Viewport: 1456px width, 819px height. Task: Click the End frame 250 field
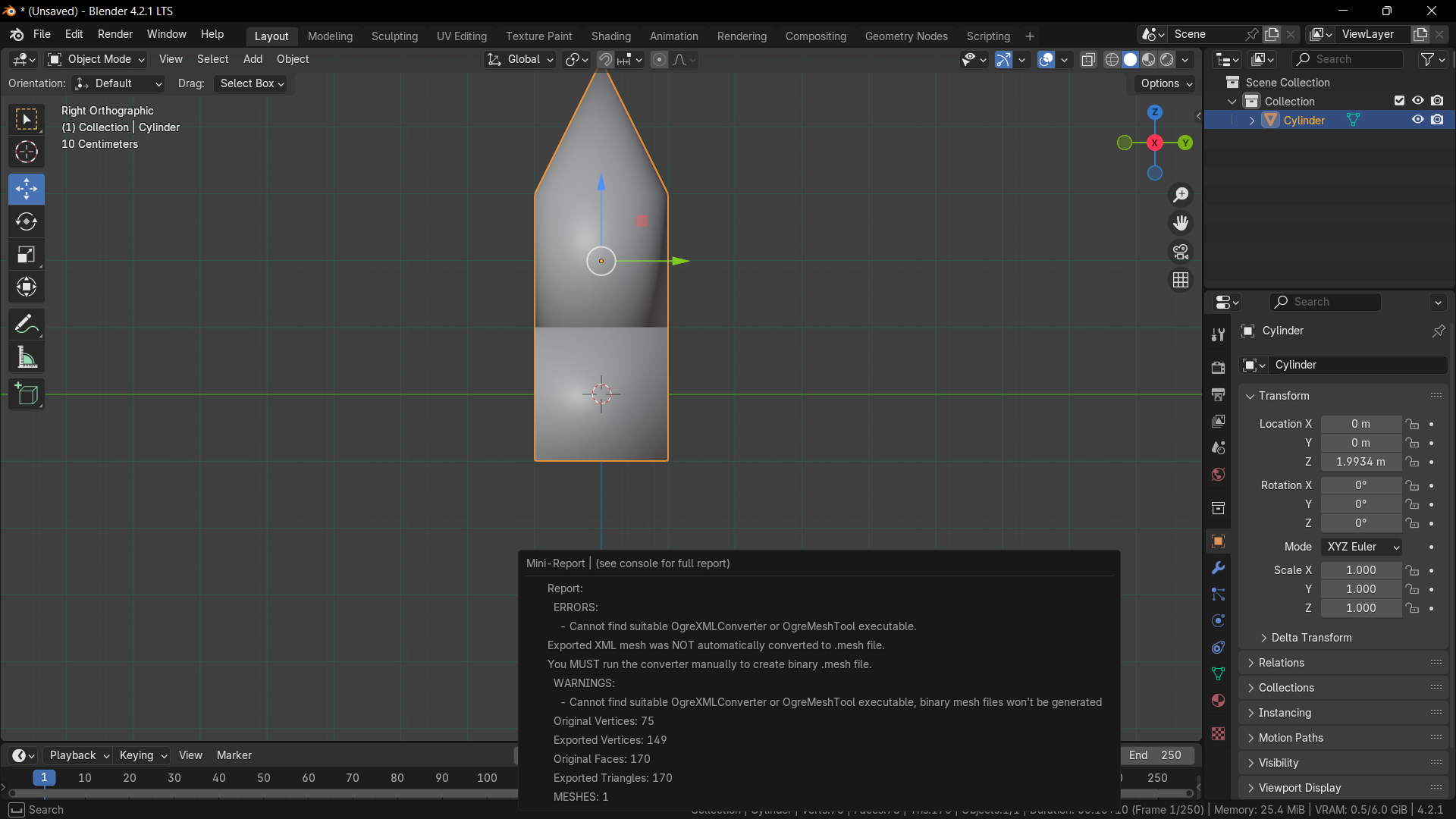coord(1156,755)
